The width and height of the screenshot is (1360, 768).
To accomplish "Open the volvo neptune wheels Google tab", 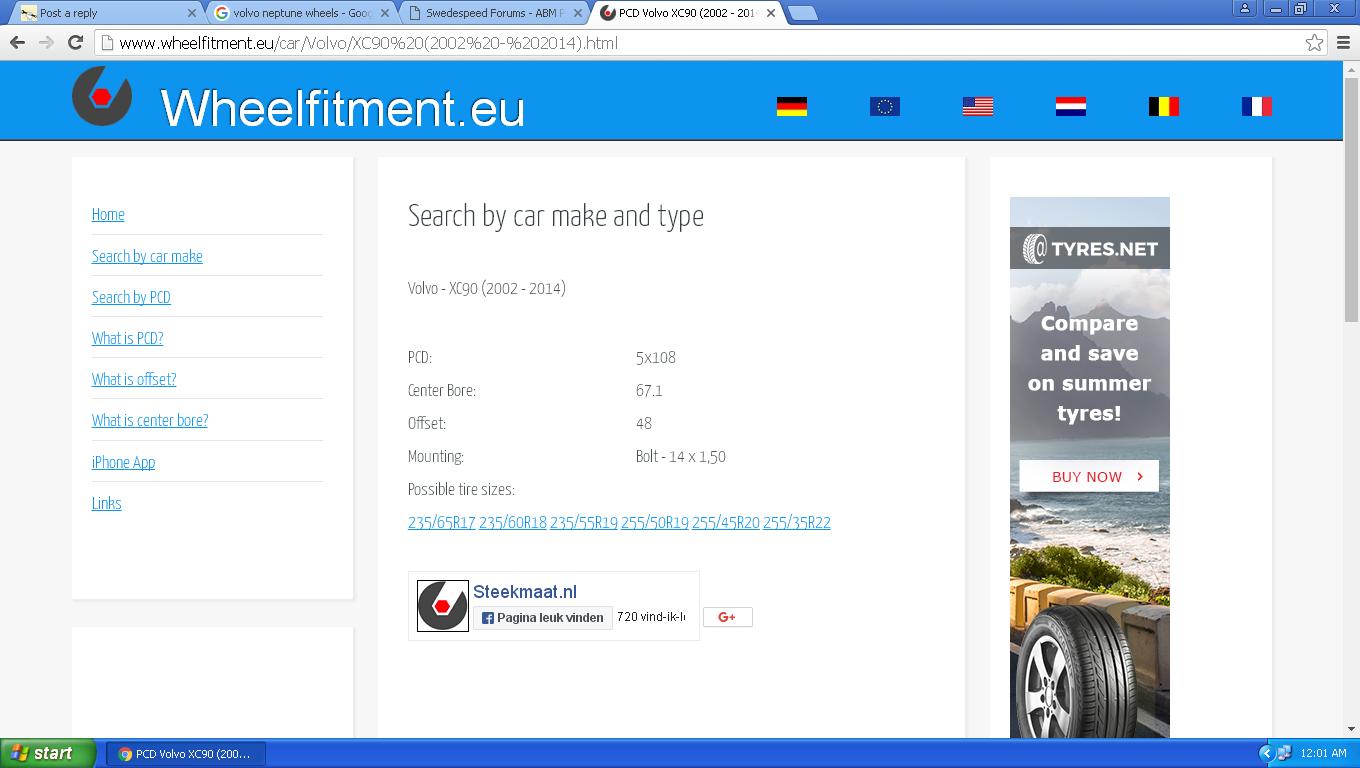I will (301, 13).
